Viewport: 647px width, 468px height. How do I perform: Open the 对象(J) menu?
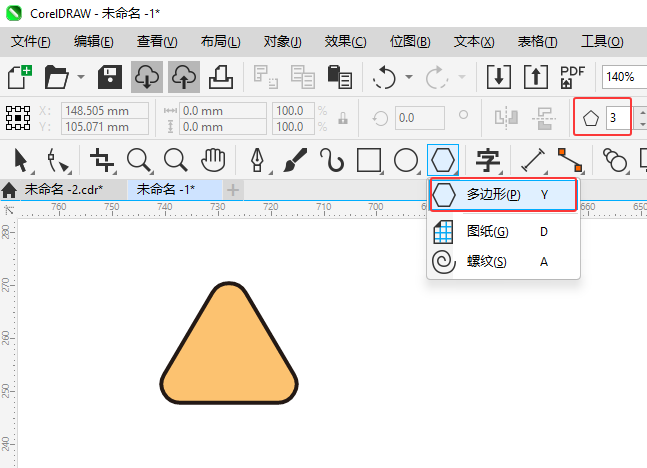[x=283, y=42]
